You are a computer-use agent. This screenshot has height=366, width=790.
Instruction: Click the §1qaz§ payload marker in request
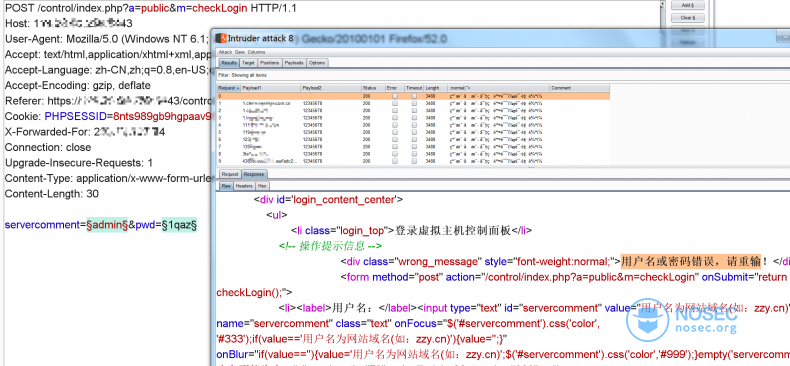click(x=179, y=225)
